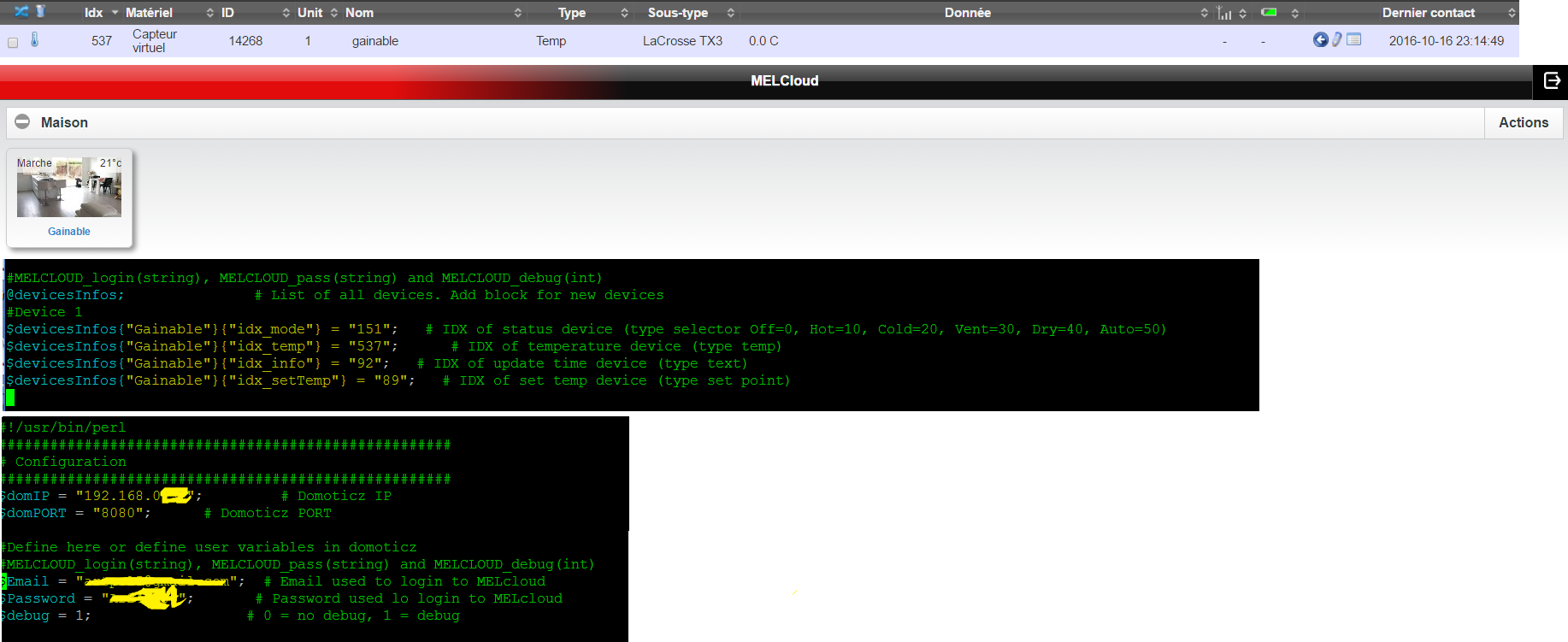Open the Actions menu in MELCloud
The width and height of the screenshot is (1568, 642).
click(1524, 122)
